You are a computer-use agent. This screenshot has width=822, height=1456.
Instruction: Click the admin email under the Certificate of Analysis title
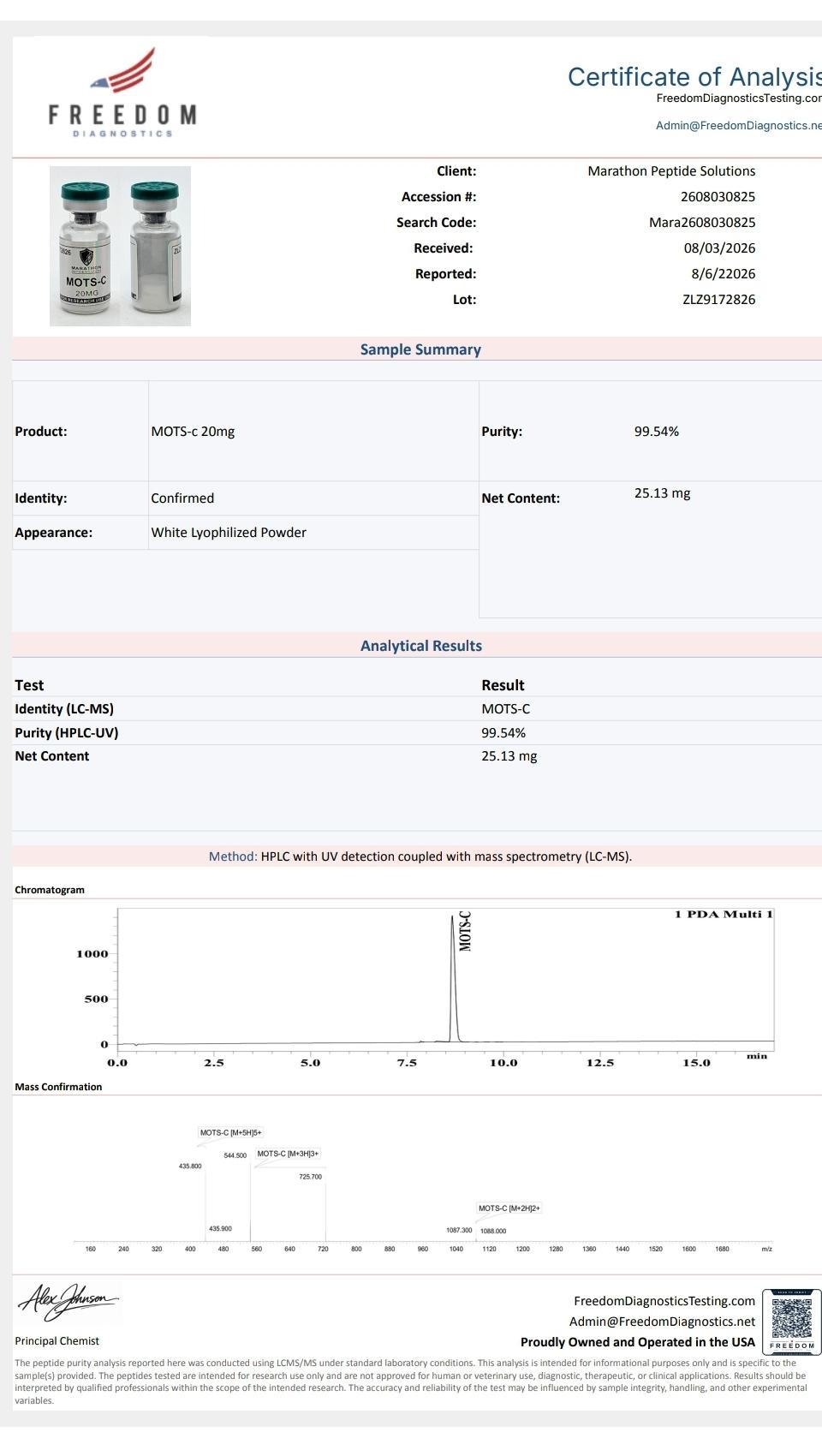[x=739, y=126]
